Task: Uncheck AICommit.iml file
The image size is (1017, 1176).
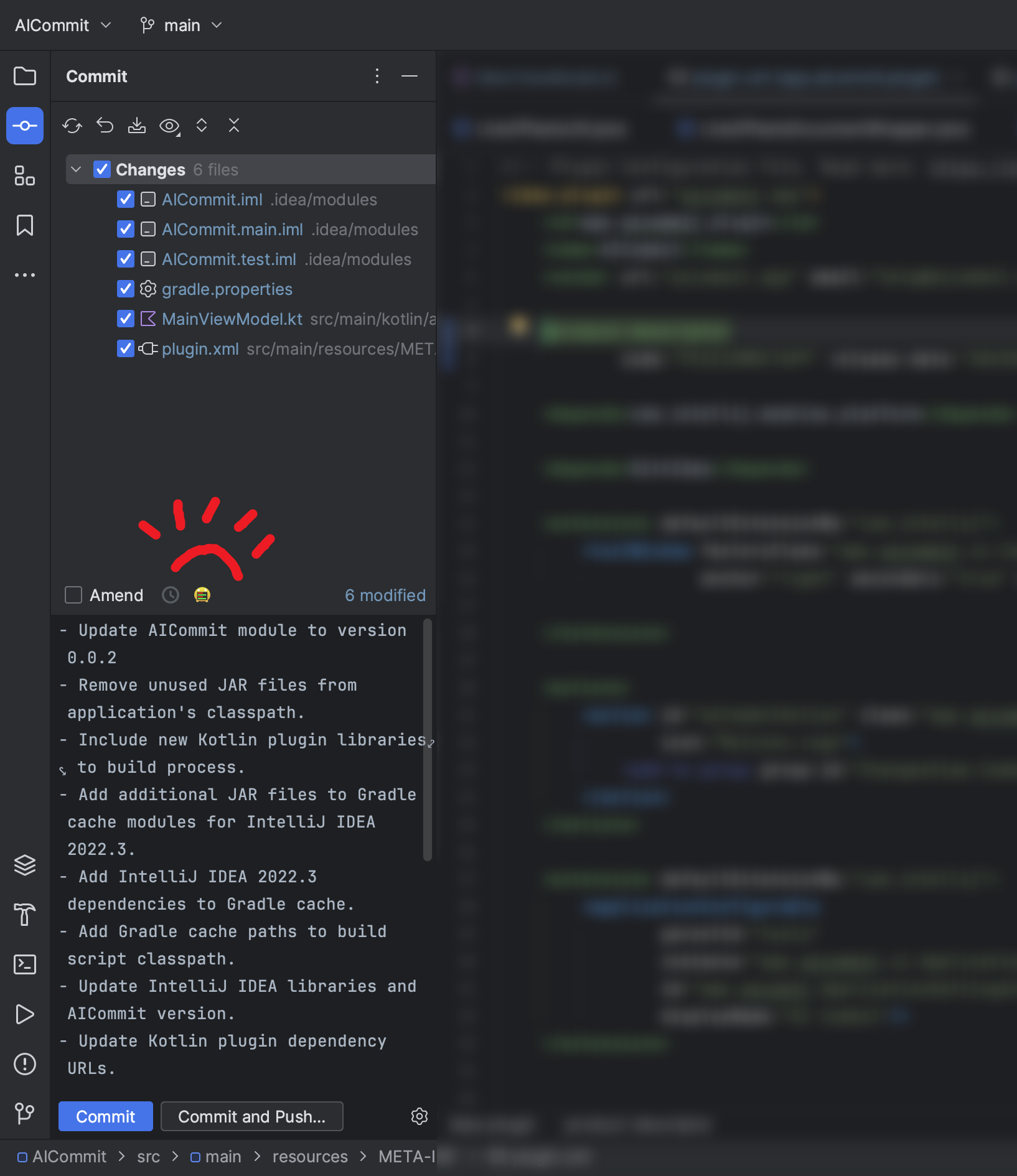Action: pos(126,199)
